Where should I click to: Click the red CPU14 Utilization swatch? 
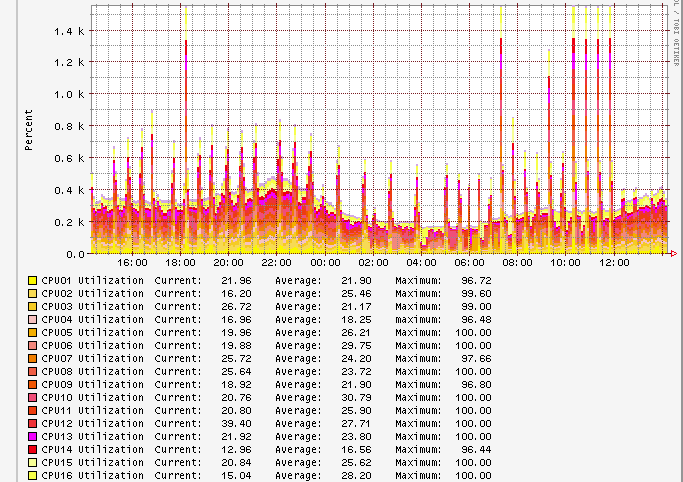[32, 450]
